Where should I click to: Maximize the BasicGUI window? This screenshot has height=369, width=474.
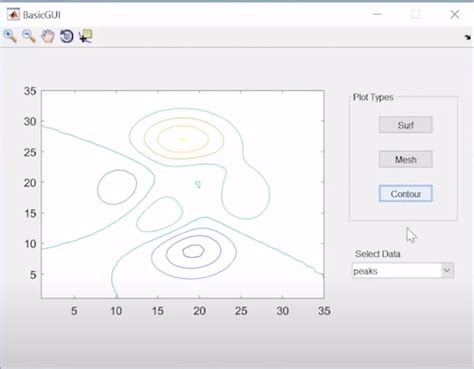pos(415,14)
